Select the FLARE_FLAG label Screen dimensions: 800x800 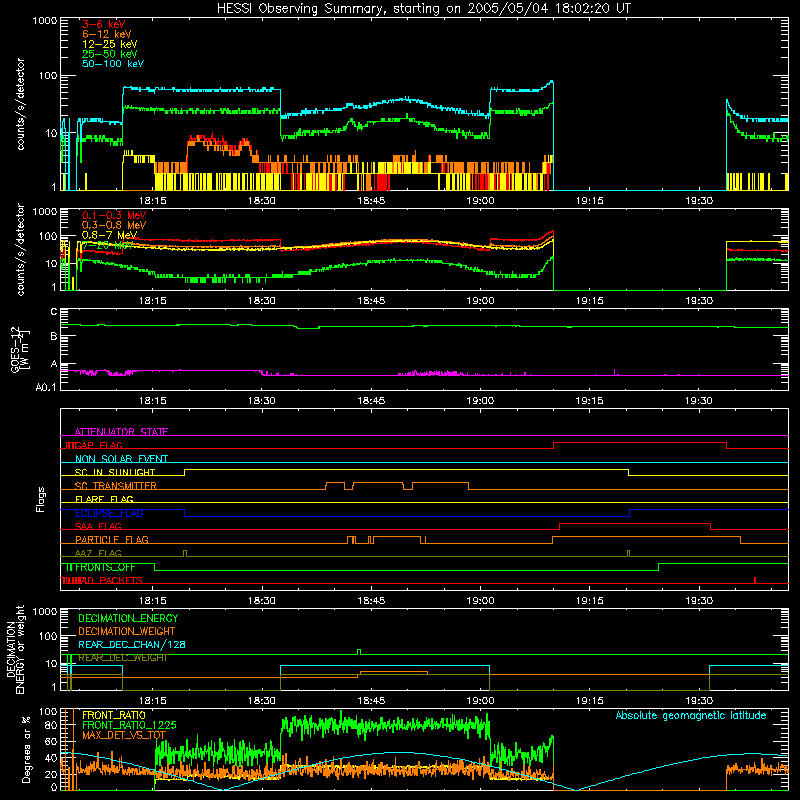pyautogui.click(x=104, y=499)
